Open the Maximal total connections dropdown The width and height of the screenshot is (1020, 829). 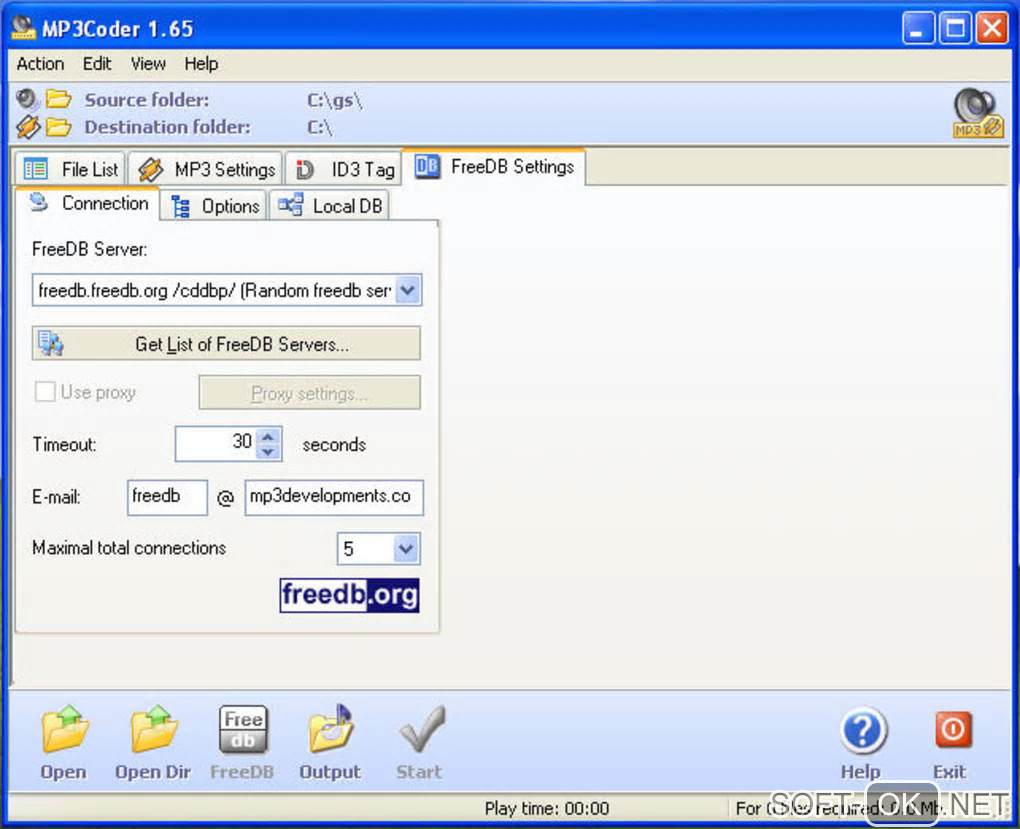[406, 549]
